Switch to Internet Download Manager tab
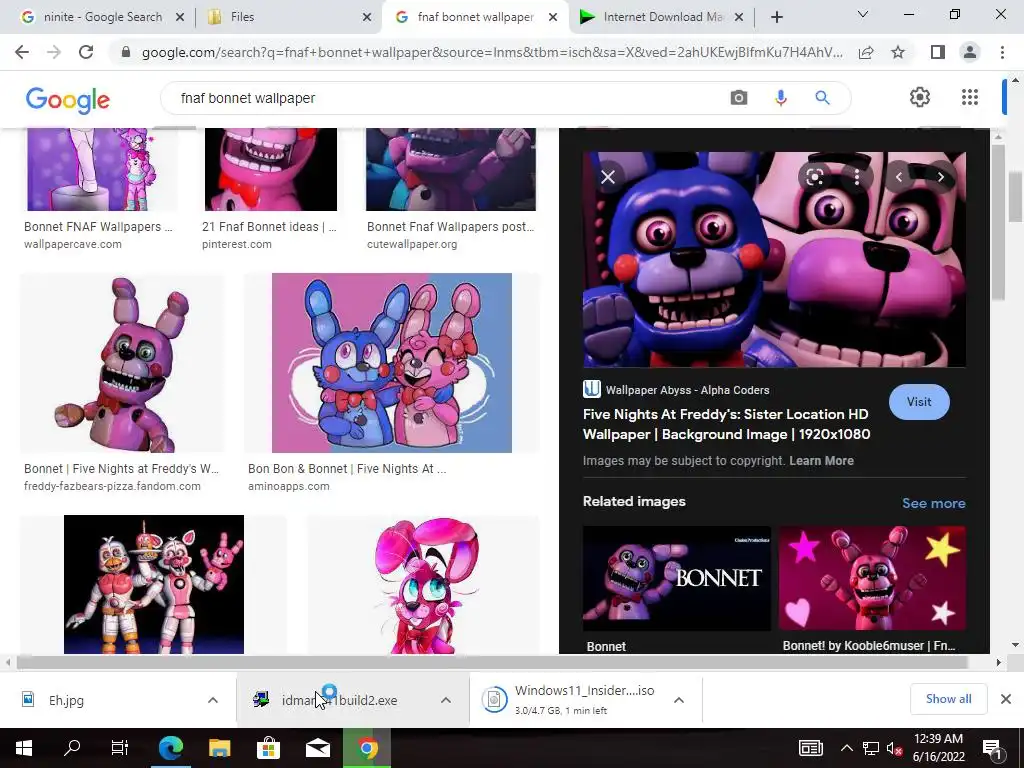This screenshot has width=1024, height=768. 661,17
